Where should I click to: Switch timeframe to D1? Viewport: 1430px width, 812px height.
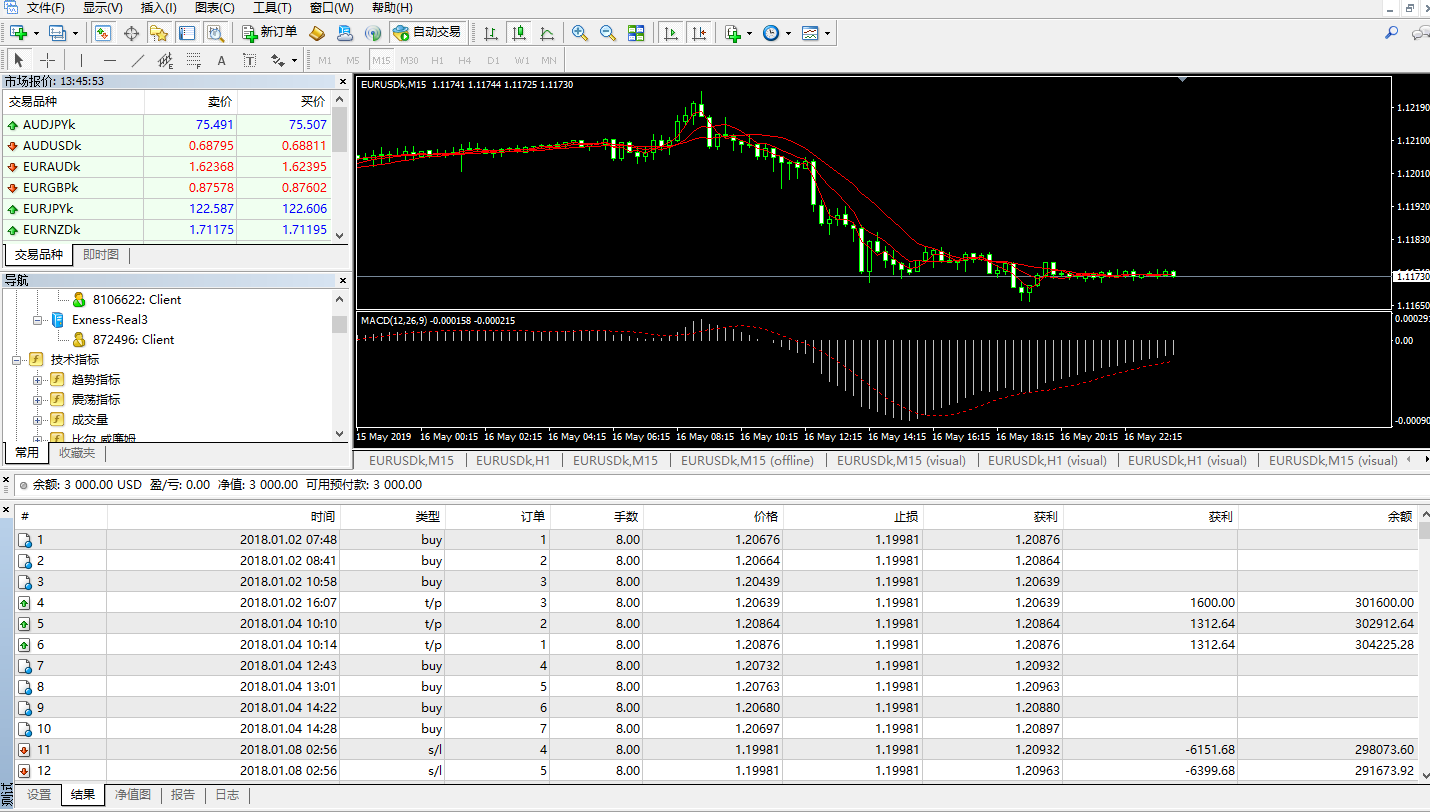click(493, 60)
